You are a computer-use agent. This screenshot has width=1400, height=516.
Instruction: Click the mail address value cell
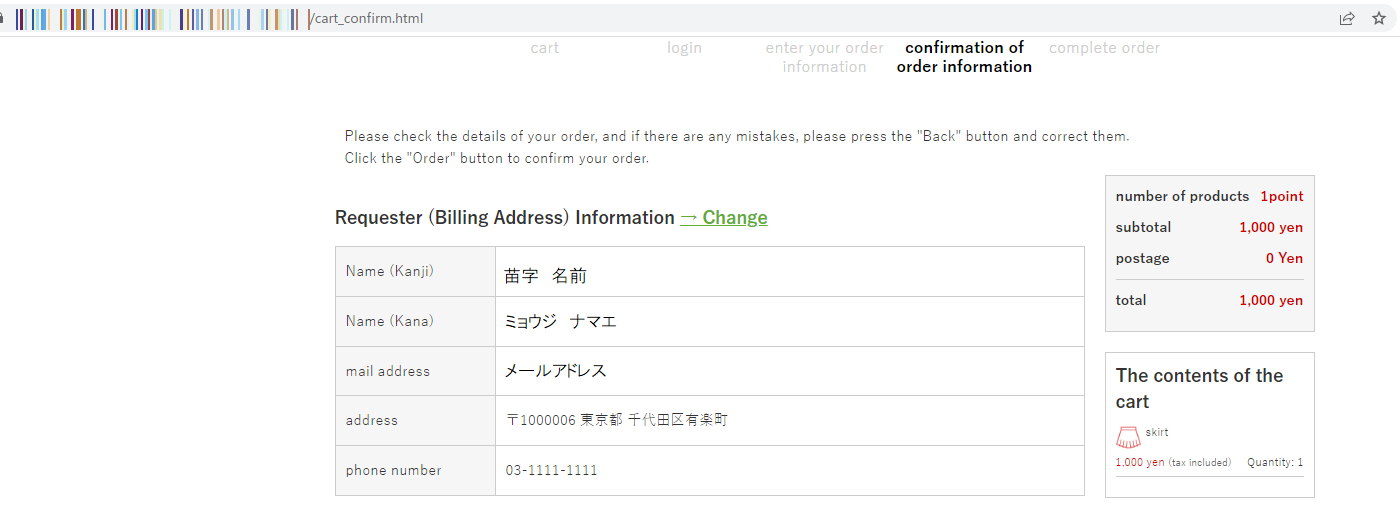coord(790,371)
